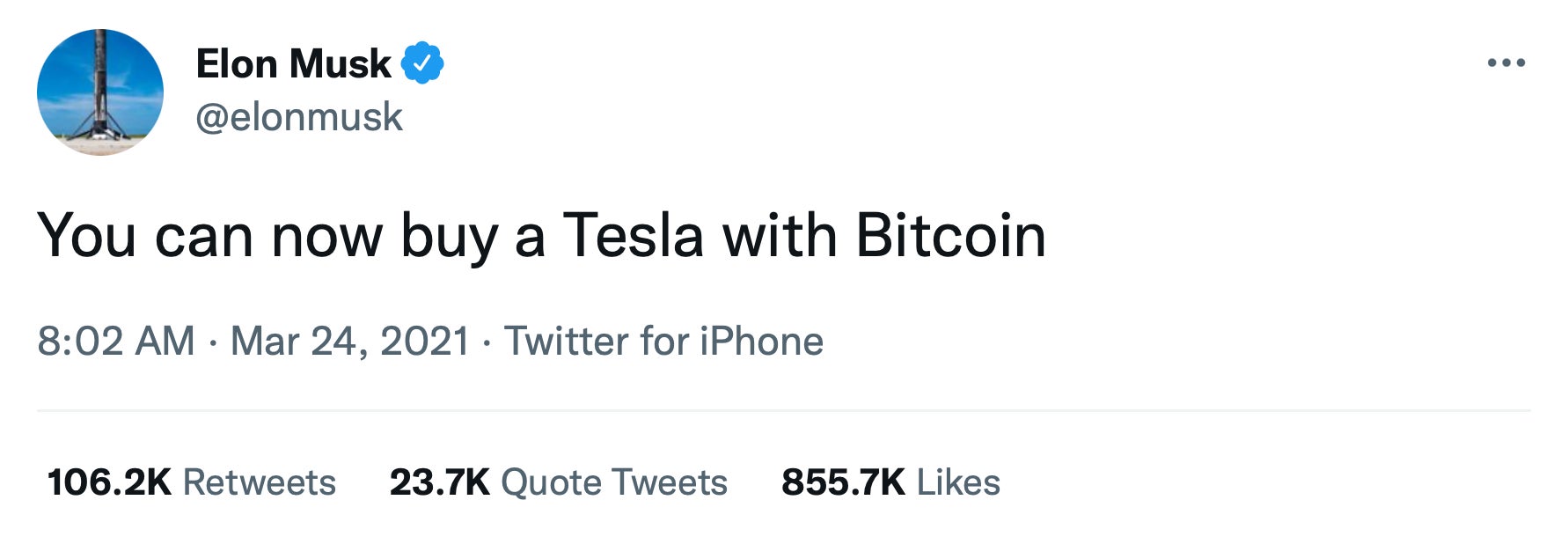The image size is (1568, 544).
Task: Open the tweet's three-dot more options menu
Action: (1506, 62)
